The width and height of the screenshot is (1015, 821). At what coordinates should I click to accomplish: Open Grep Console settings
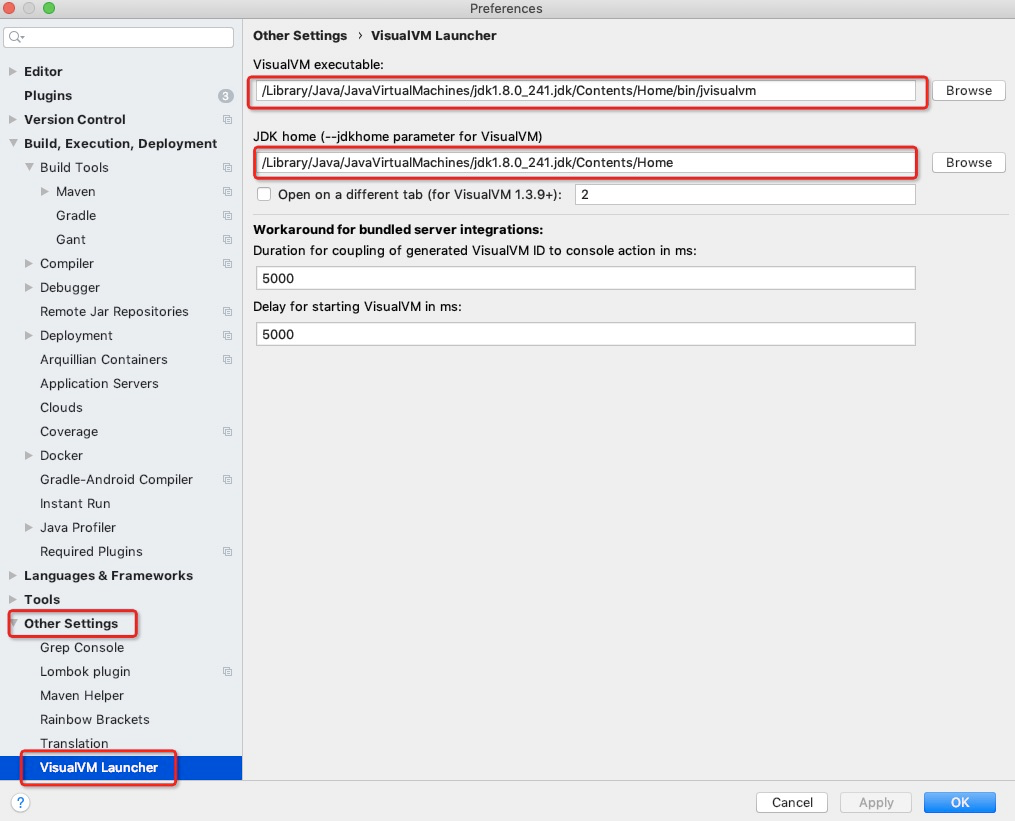82,647
